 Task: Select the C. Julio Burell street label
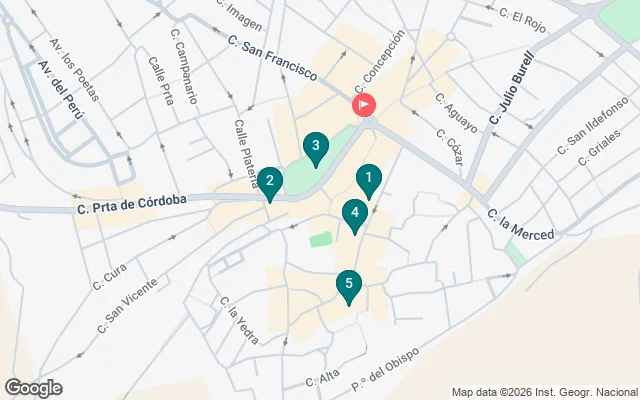click(x=512, y=87)
